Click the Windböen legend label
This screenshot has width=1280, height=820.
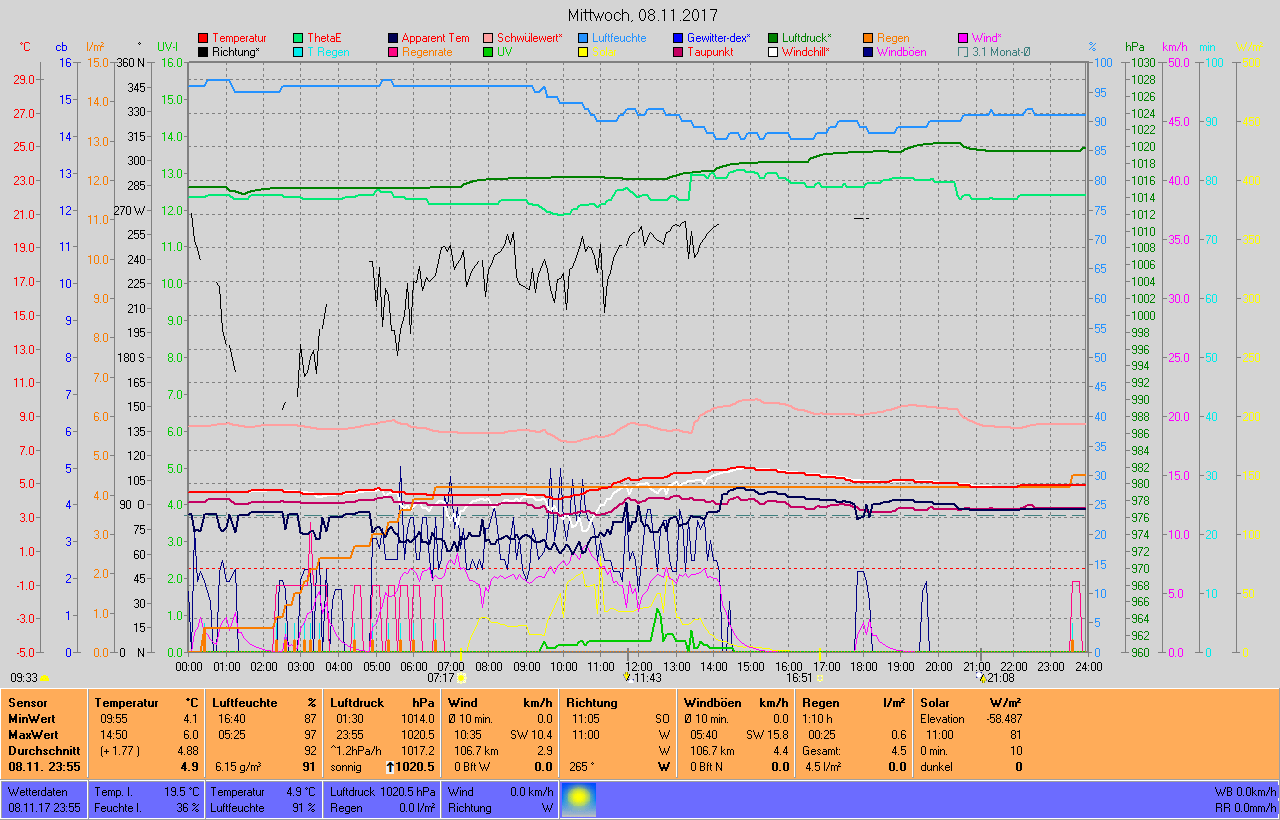click(901, 52)
